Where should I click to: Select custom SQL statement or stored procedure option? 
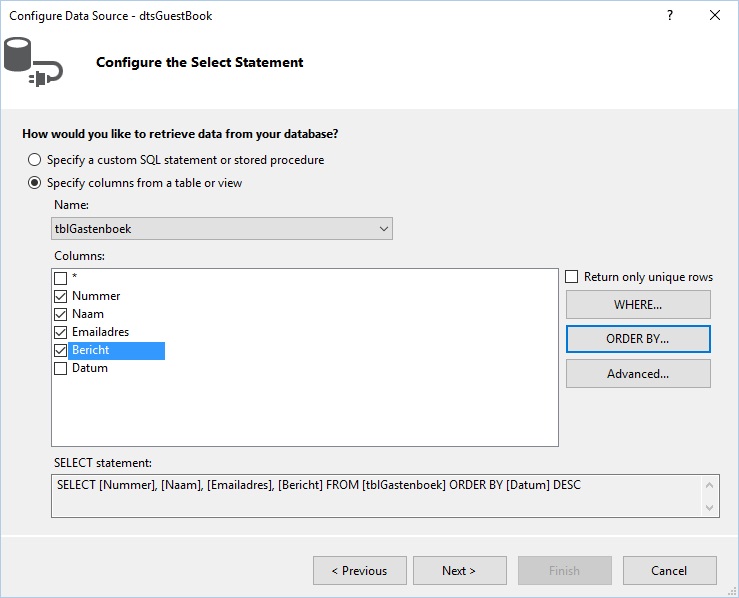coord(34,160)
